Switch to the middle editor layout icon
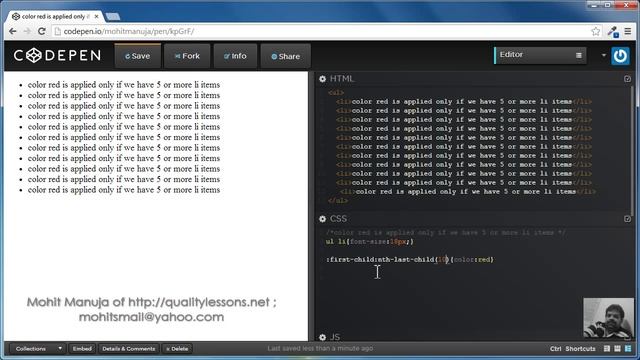Viewport: 640px width, 360px height. (617, 349)
